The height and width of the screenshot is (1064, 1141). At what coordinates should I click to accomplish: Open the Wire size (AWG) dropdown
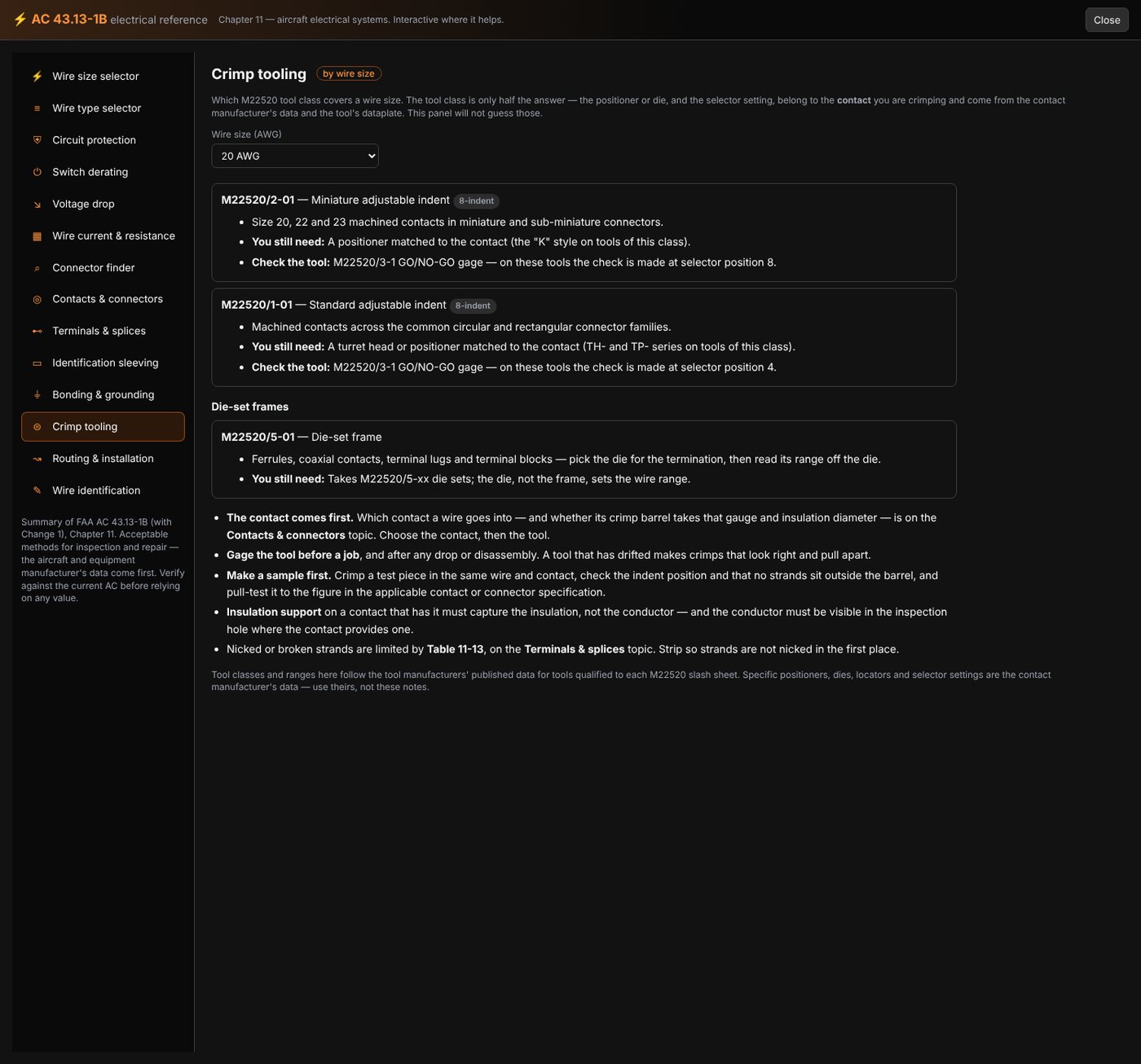[x=295, y=156]
